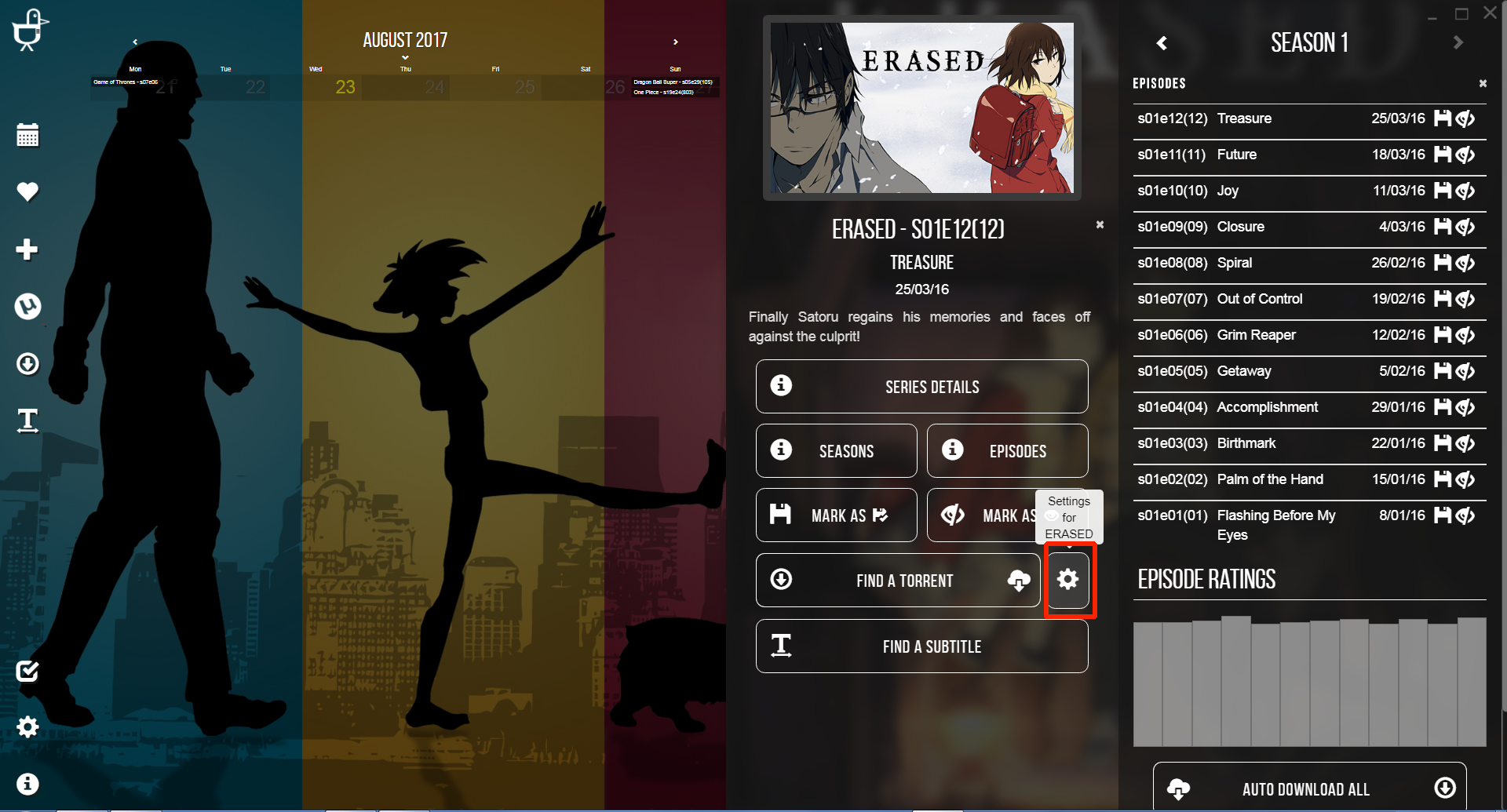Toggle downloaded for Future episode

[1443, 155]
